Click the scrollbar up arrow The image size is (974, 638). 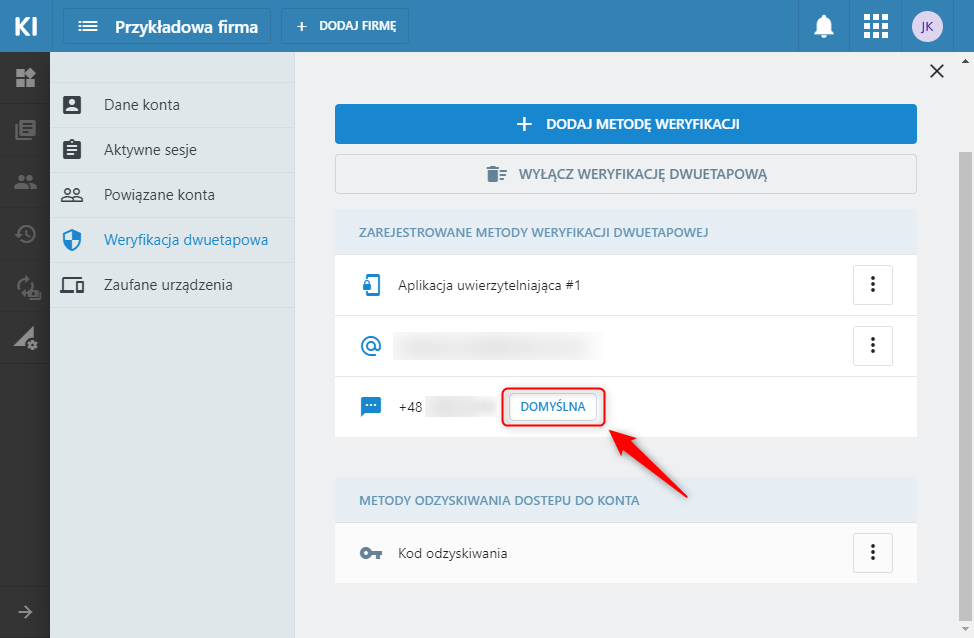pos(965,61)
